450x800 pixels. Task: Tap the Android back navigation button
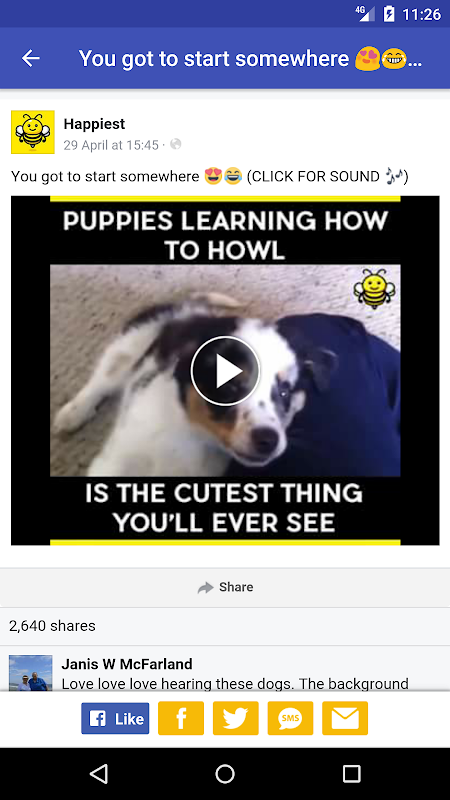point(99,773)
